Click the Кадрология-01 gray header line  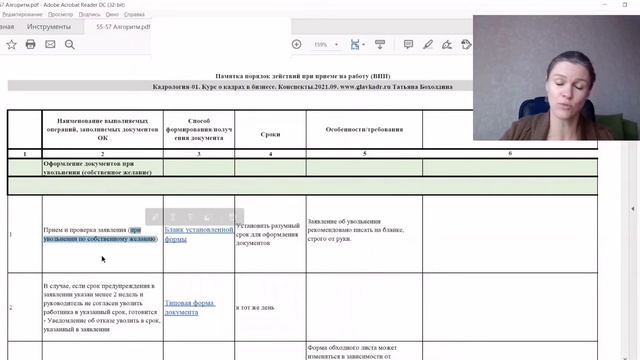tap(302, 87)
